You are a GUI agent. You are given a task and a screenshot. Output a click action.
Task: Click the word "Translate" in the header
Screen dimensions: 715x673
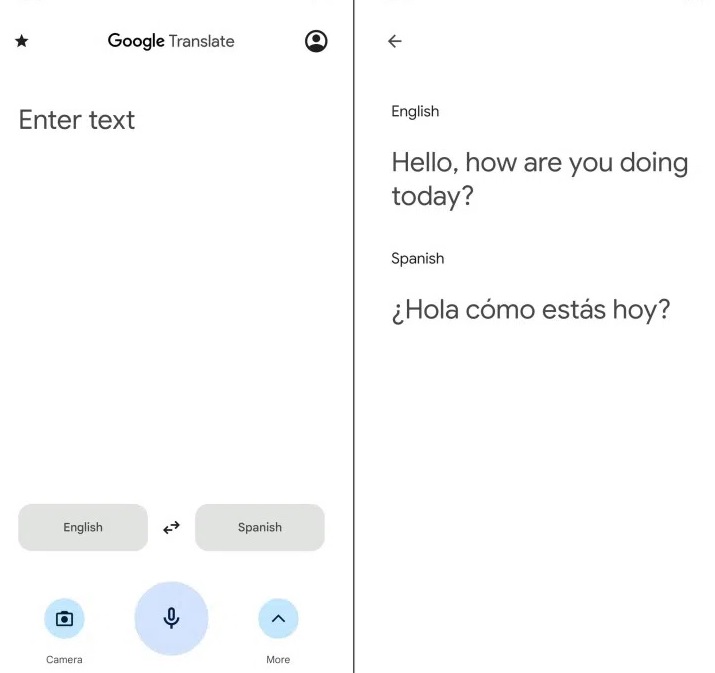tap(202, 41)
